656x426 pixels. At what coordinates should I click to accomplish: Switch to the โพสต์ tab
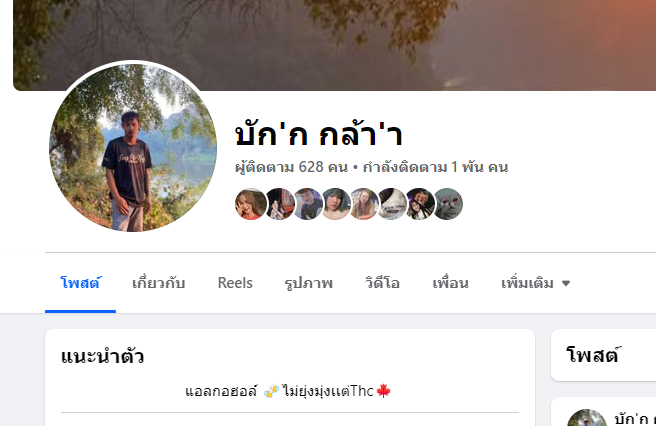tap(80, 283)
